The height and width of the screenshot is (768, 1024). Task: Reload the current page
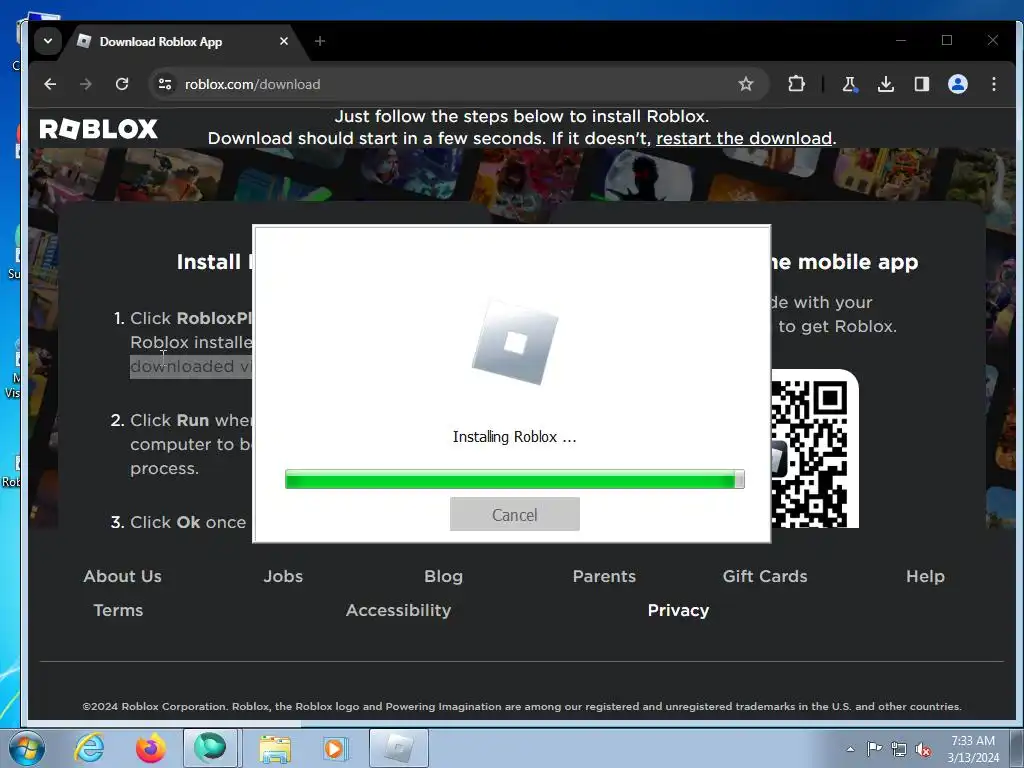[x=121, y=84]
